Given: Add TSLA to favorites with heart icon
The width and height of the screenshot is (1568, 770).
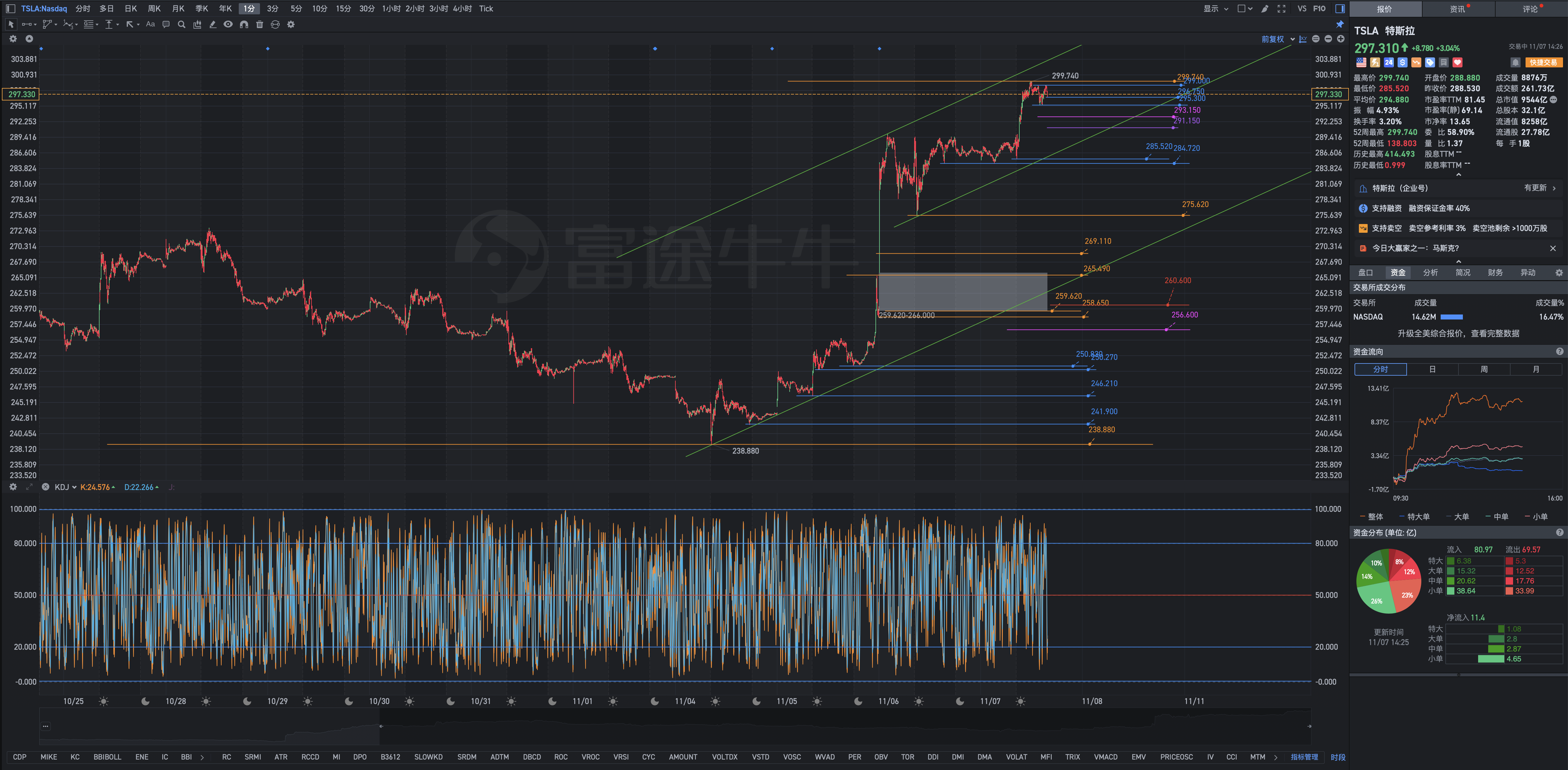Looking at the screenshot, I should 1457,62.
